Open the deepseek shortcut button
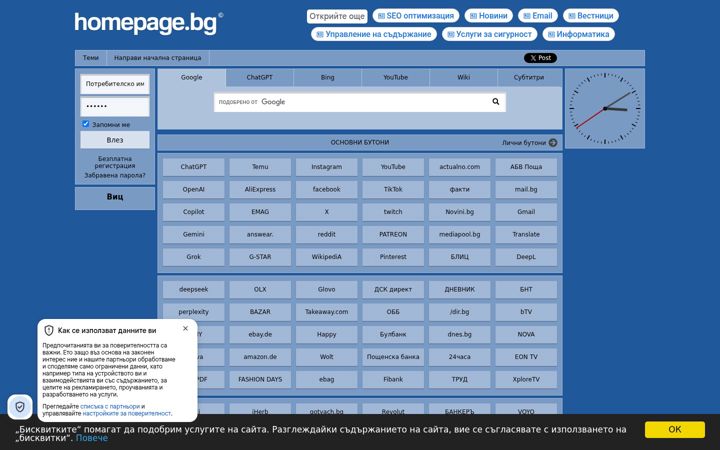This screenshot has width=720, height=450. (x=193, y=290)
